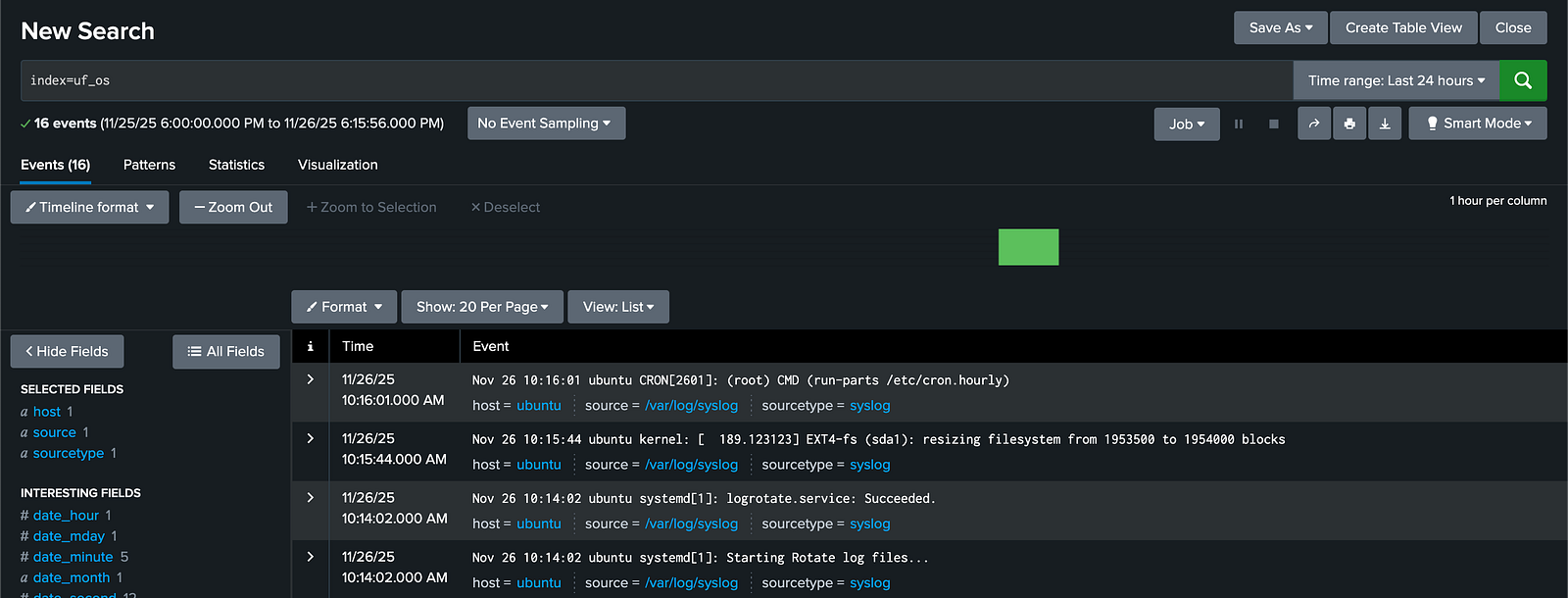Pause the search job
Image resolution: width=1568 pixels, height=598 pixels.
pos(1239,124)
